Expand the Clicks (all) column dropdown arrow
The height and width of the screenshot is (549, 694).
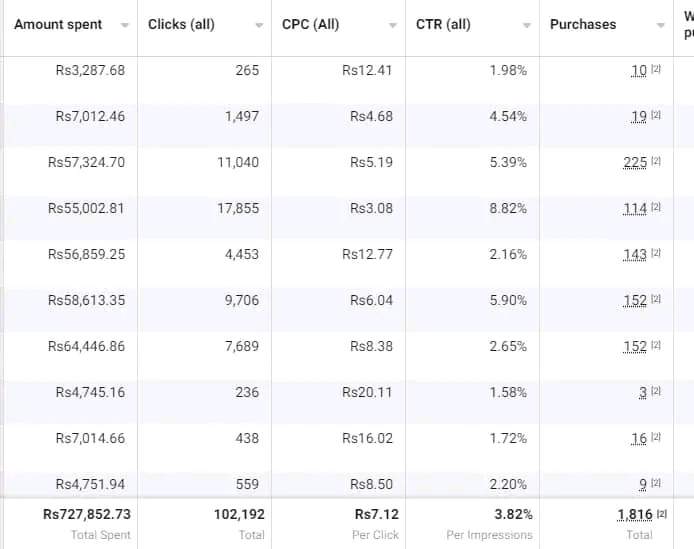click(258, 25)
